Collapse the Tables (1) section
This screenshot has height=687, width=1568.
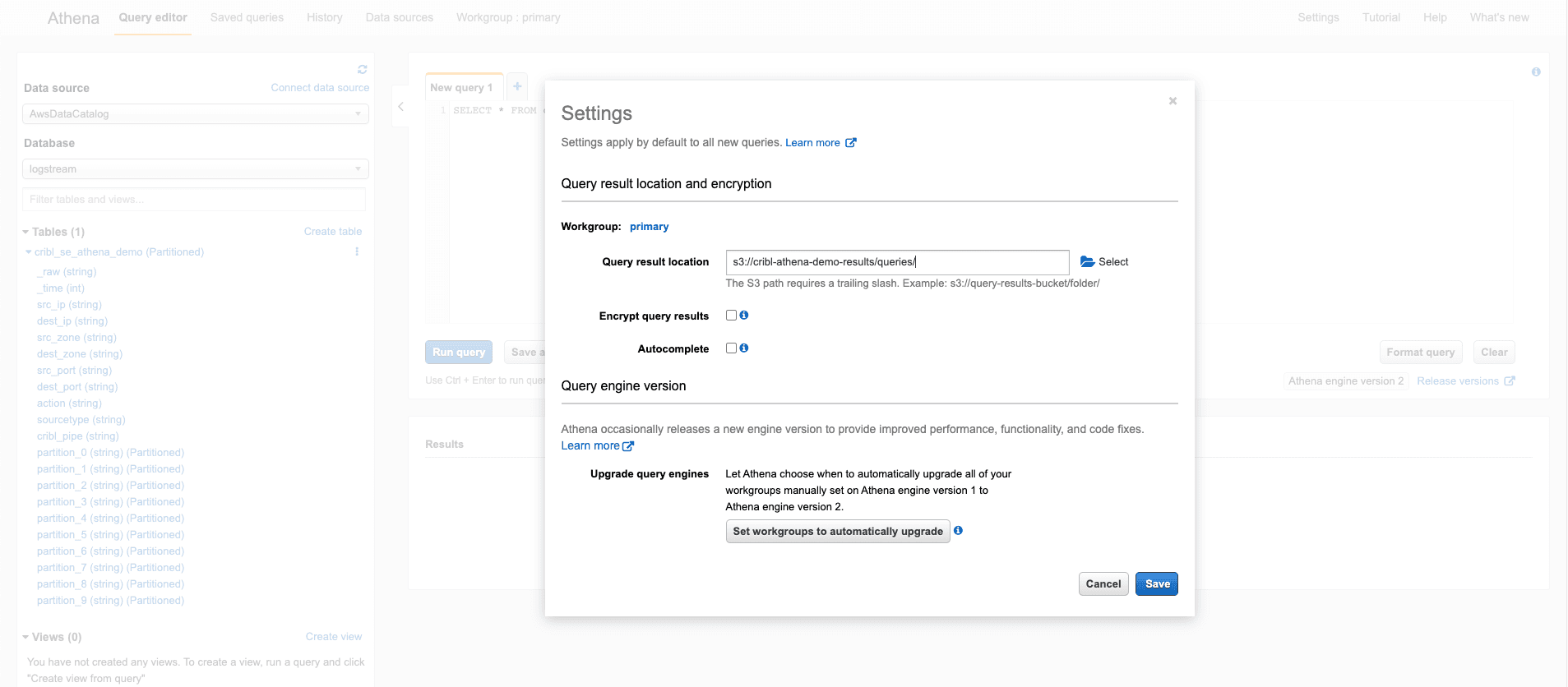(x=26, y=232)
